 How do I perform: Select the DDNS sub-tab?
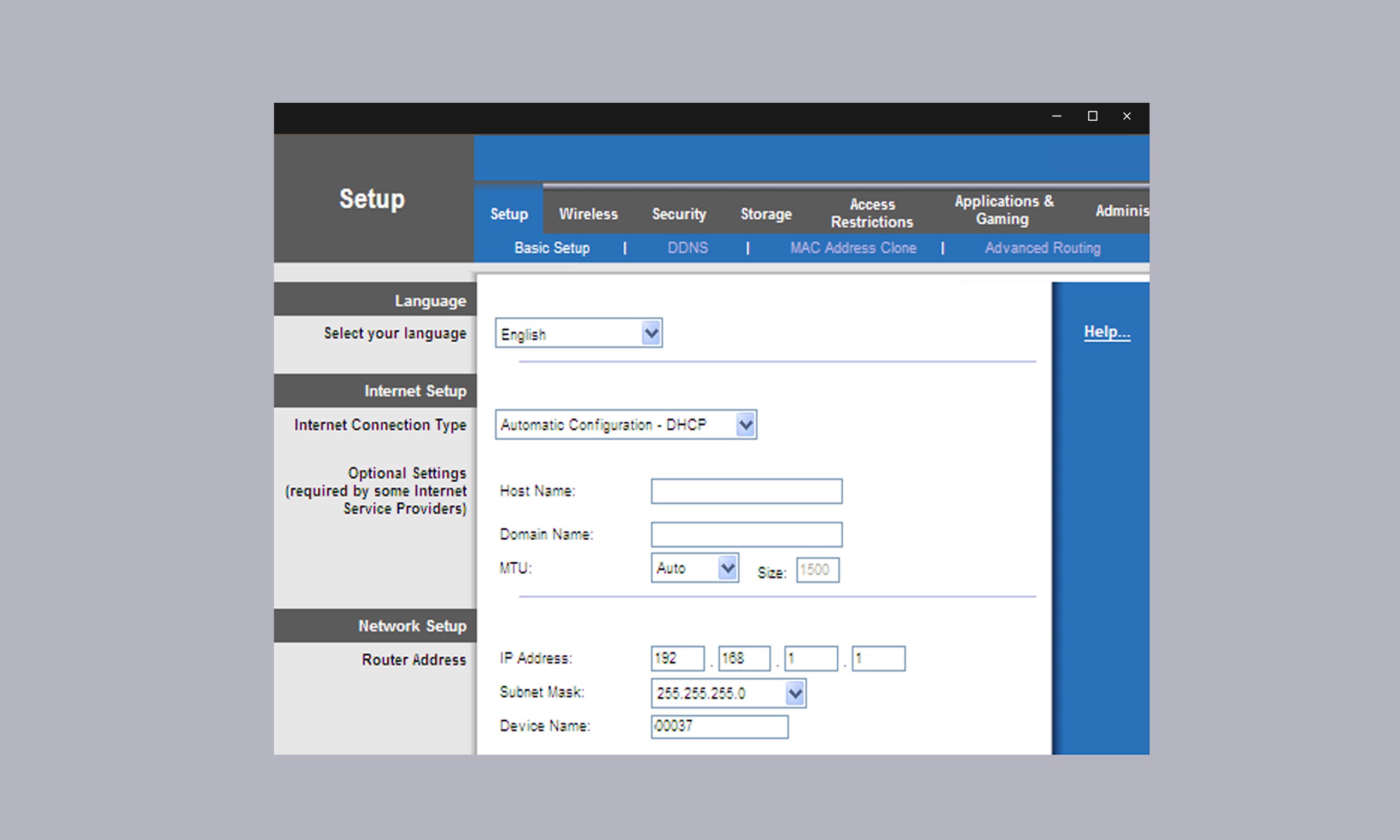click(x=687, y=248)
